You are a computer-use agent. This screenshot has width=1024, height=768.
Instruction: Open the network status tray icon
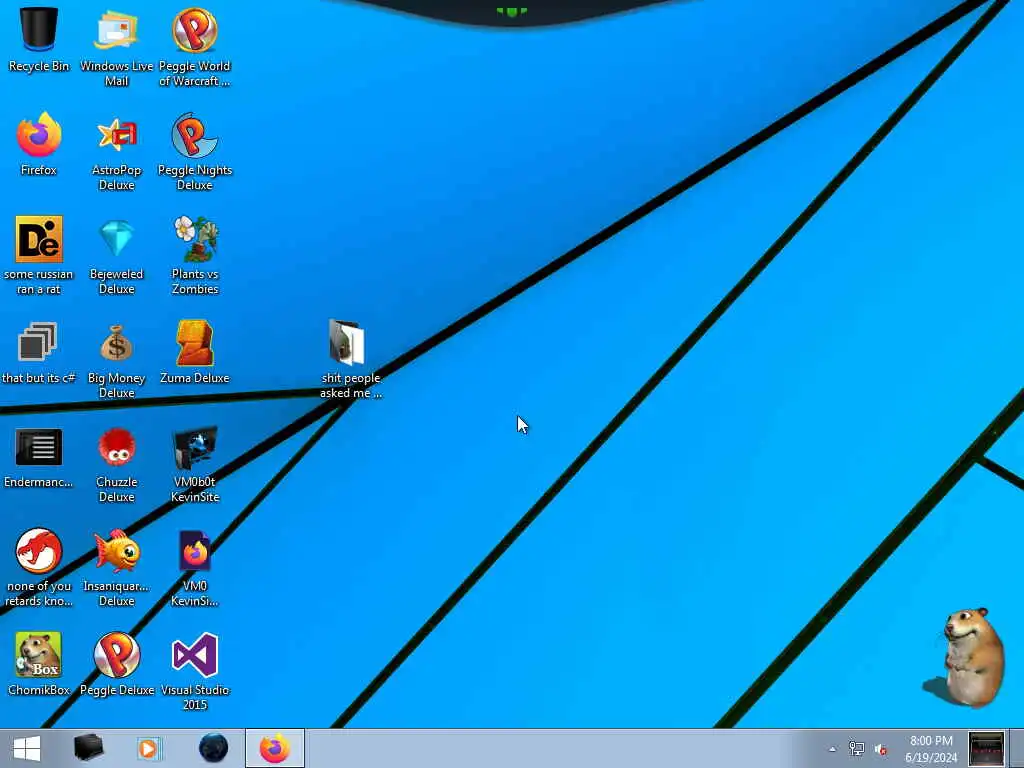(x=856, y=748)
